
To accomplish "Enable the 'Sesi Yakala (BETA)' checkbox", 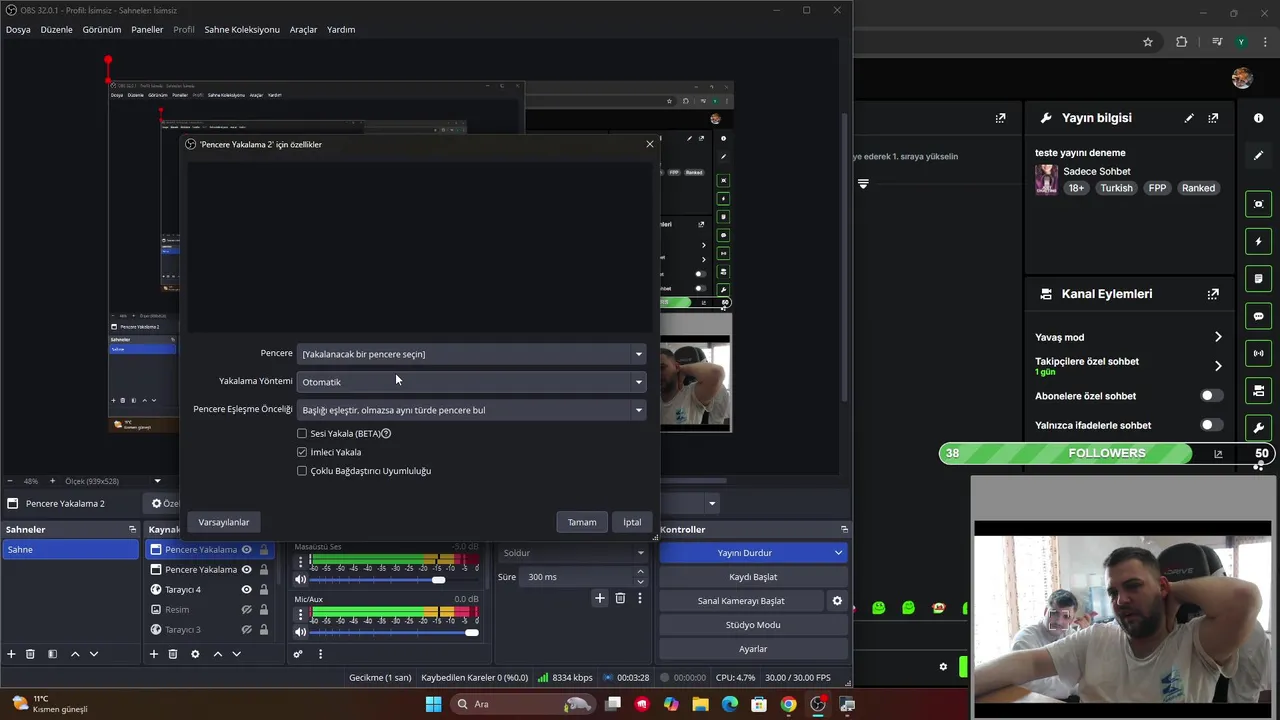I will point(302,433).
